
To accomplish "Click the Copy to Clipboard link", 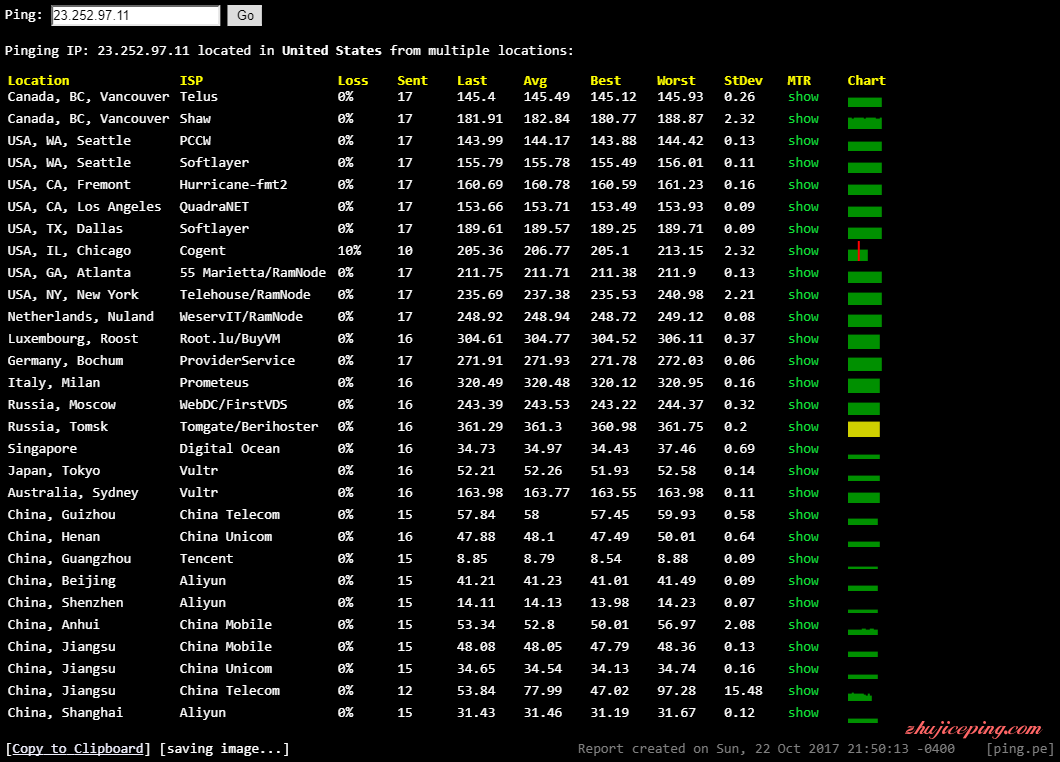I will coord(78,748).
